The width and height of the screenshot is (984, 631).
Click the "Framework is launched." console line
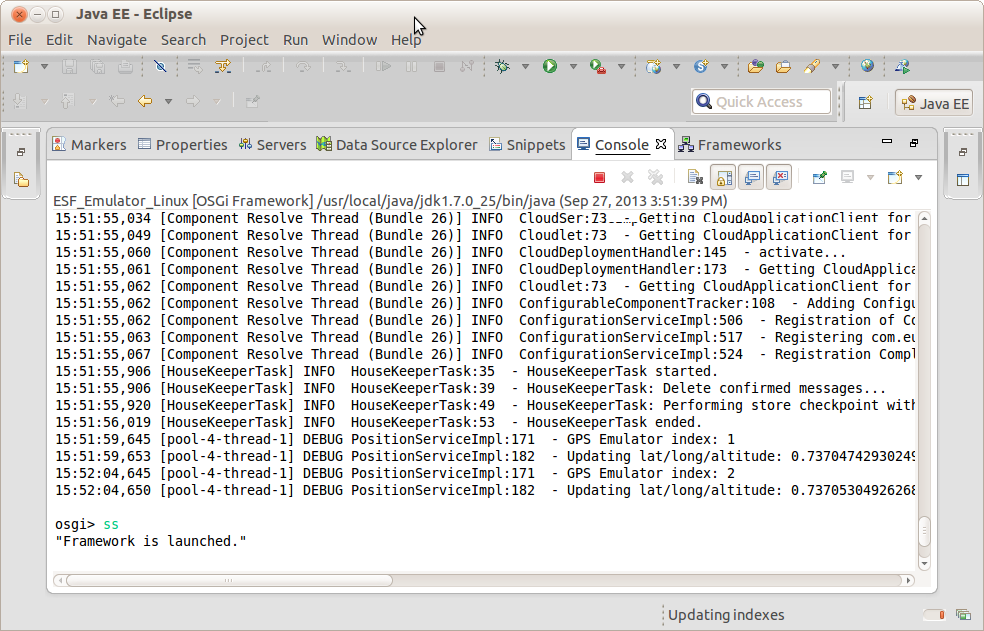coord(151,541)
